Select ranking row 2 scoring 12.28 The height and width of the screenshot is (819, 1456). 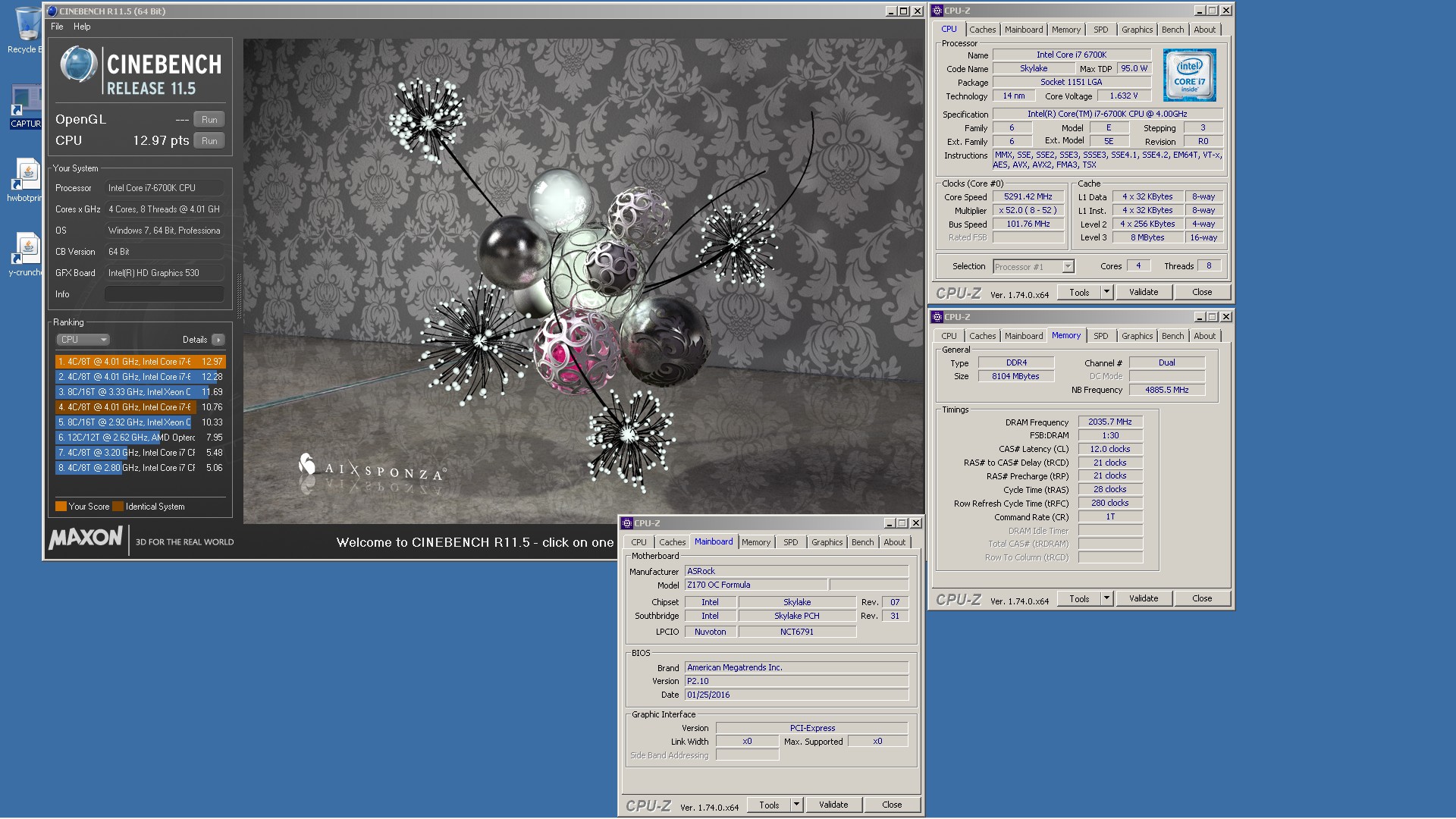(140, 377)
